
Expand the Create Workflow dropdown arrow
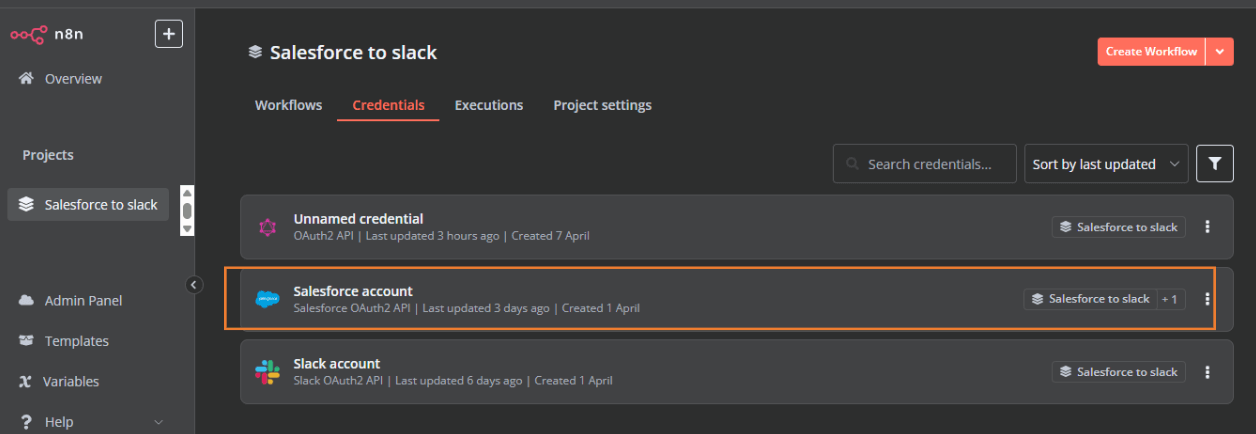[x=1219, y=52]
